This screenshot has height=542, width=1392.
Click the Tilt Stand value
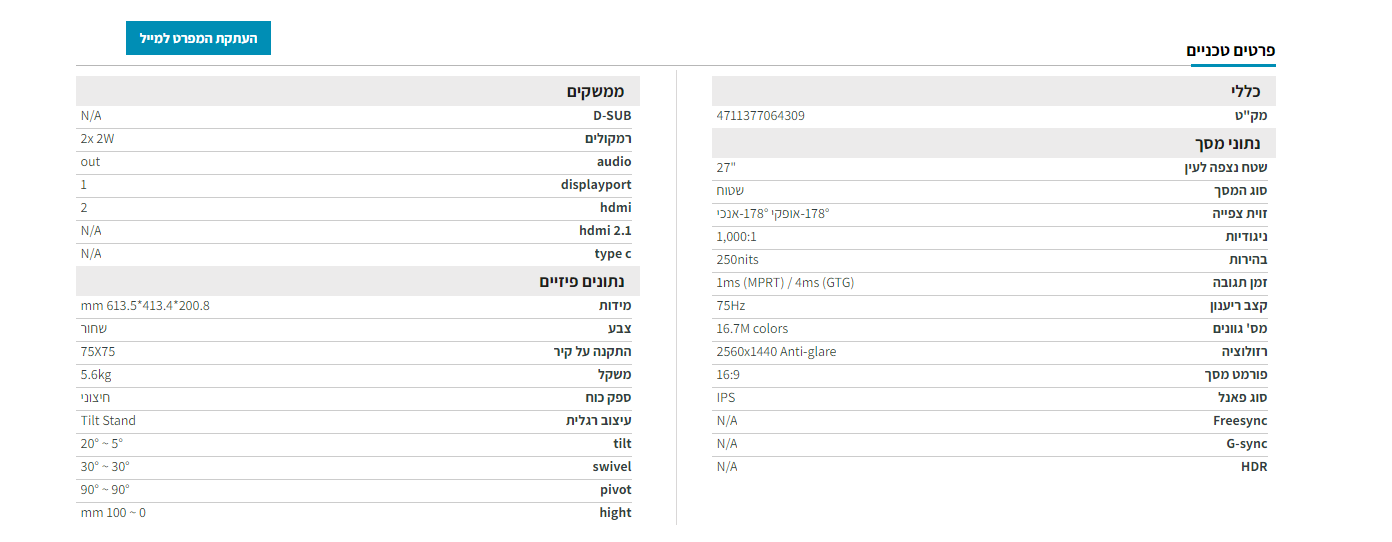point(108,421)
